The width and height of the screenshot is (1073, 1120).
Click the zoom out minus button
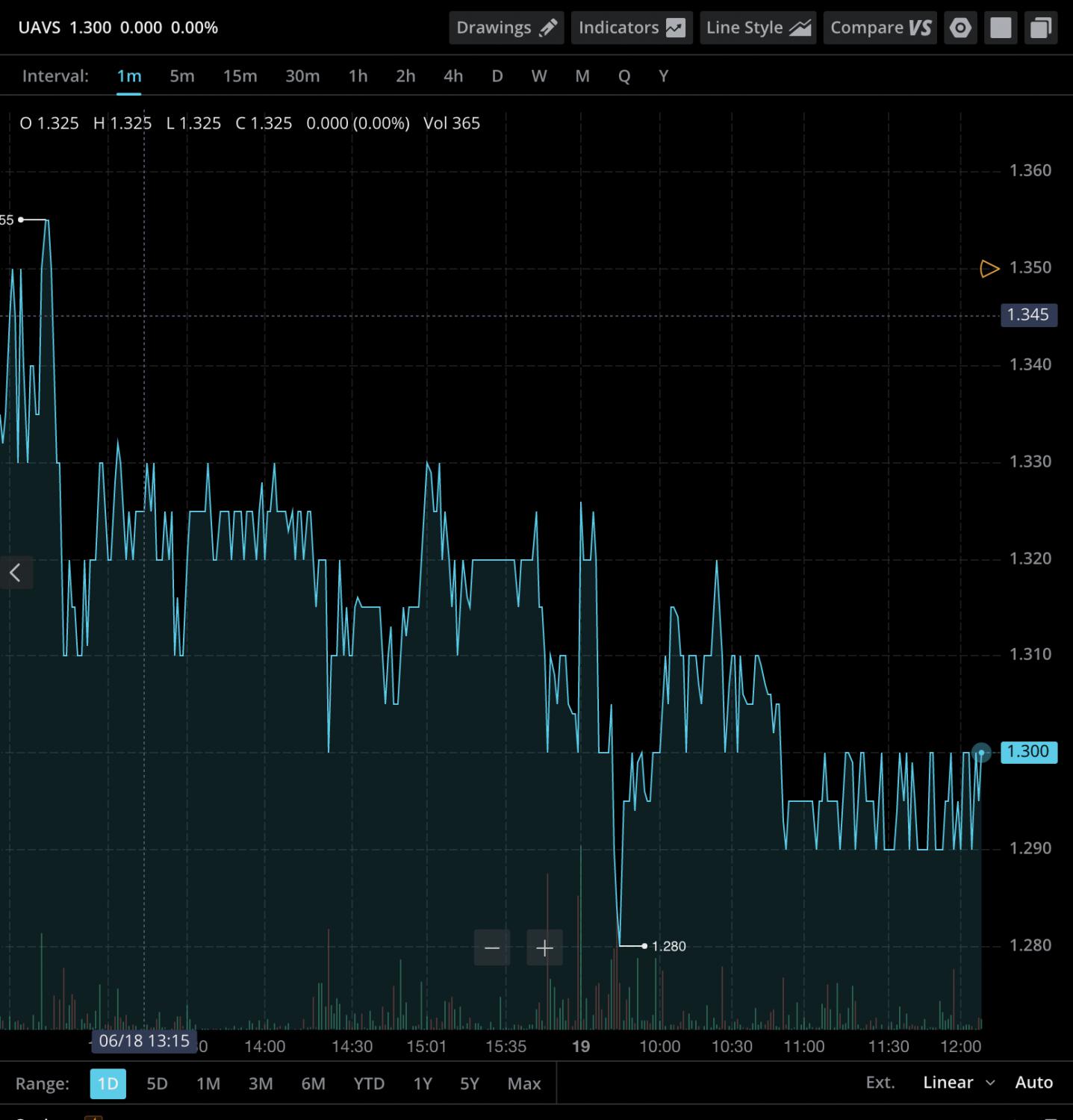[492, 948]
